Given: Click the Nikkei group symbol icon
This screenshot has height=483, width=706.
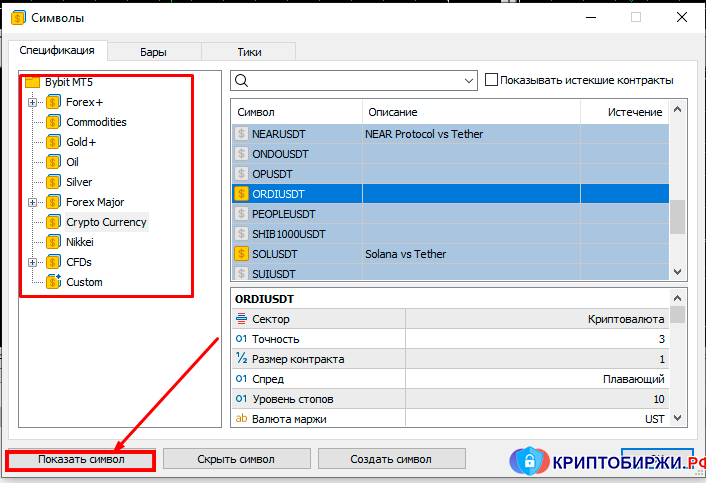Looking at the screenshot, I should (53, 242).
